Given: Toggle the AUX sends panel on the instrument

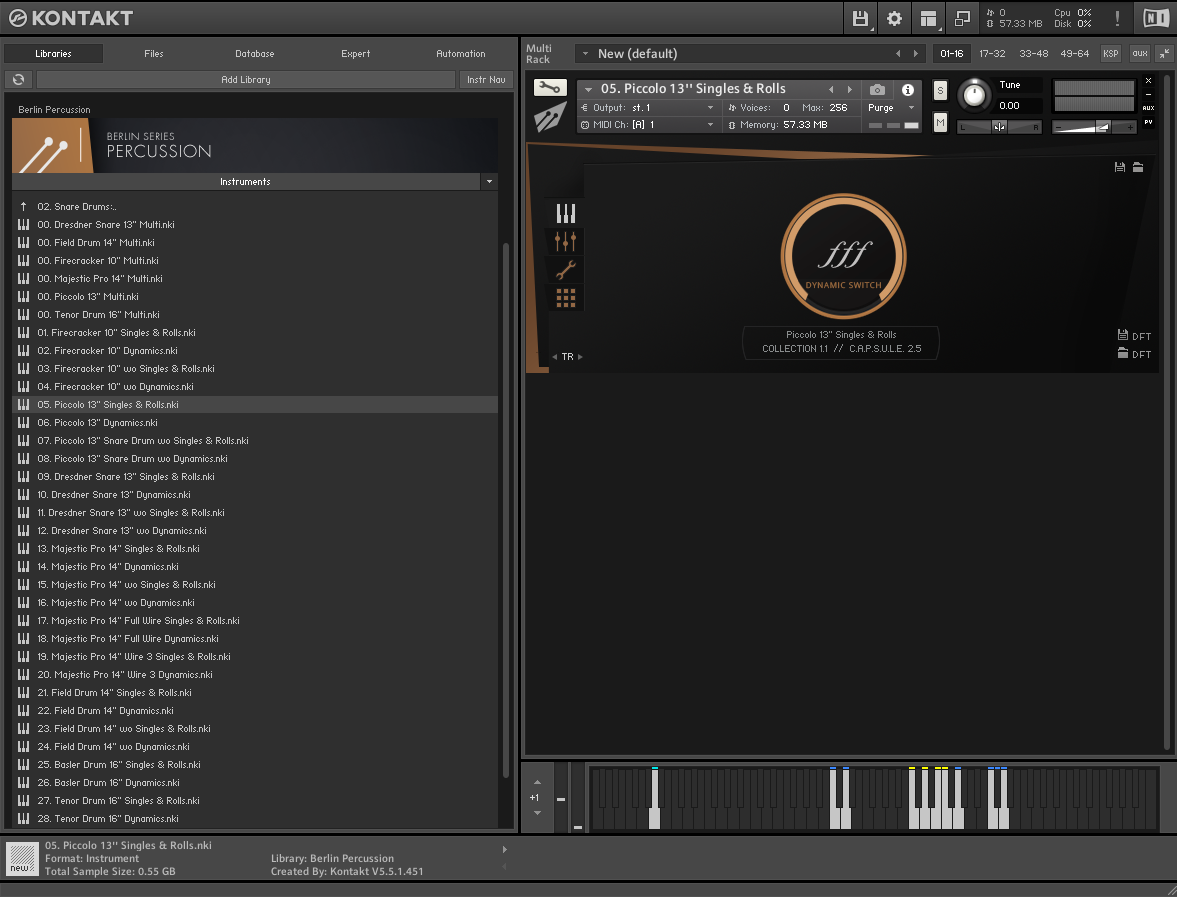Looking at the screenshot, I should pos(1148,108).
